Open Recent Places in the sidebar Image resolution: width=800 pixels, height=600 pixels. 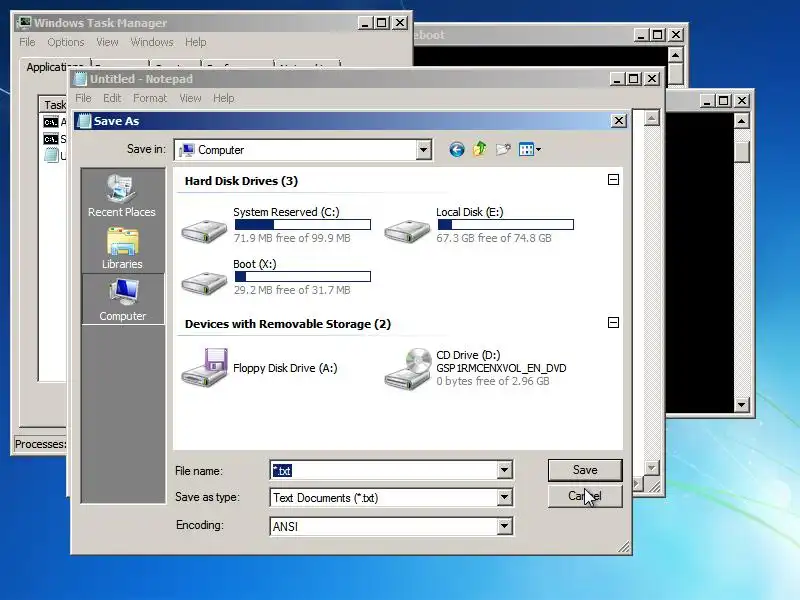click(x=122, y=196)
